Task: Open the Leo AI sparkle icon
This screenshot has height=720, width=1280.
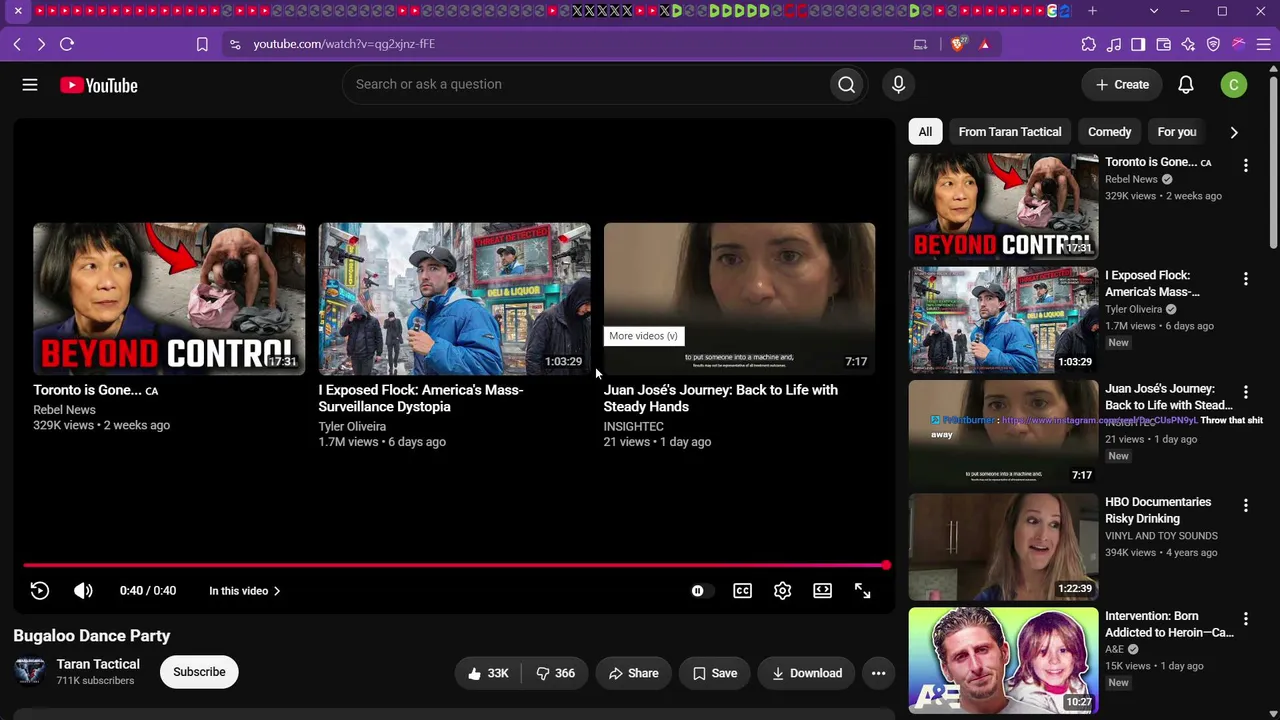Action: coord(1188,44)
